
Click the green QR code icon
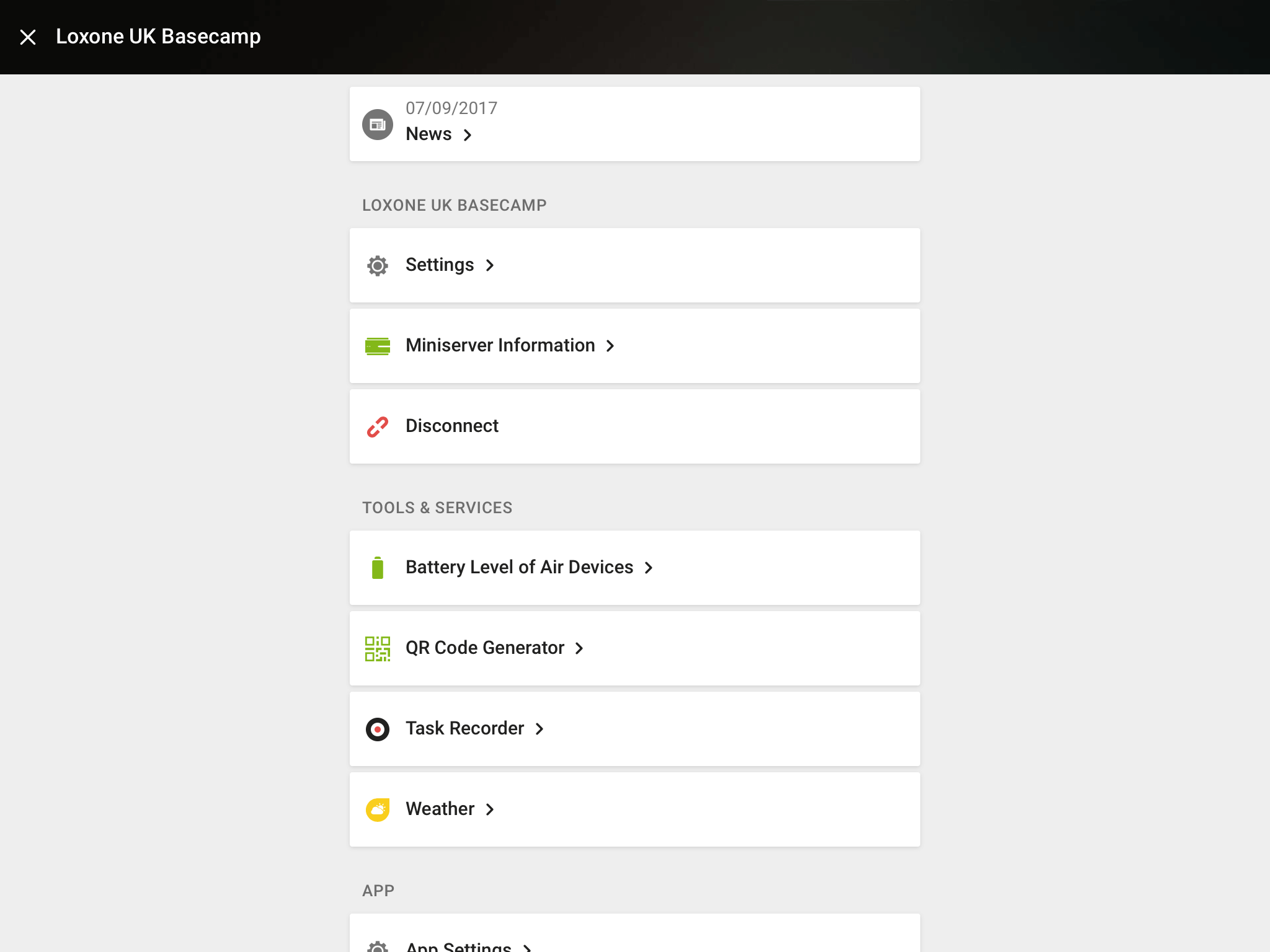click(378, 648)
